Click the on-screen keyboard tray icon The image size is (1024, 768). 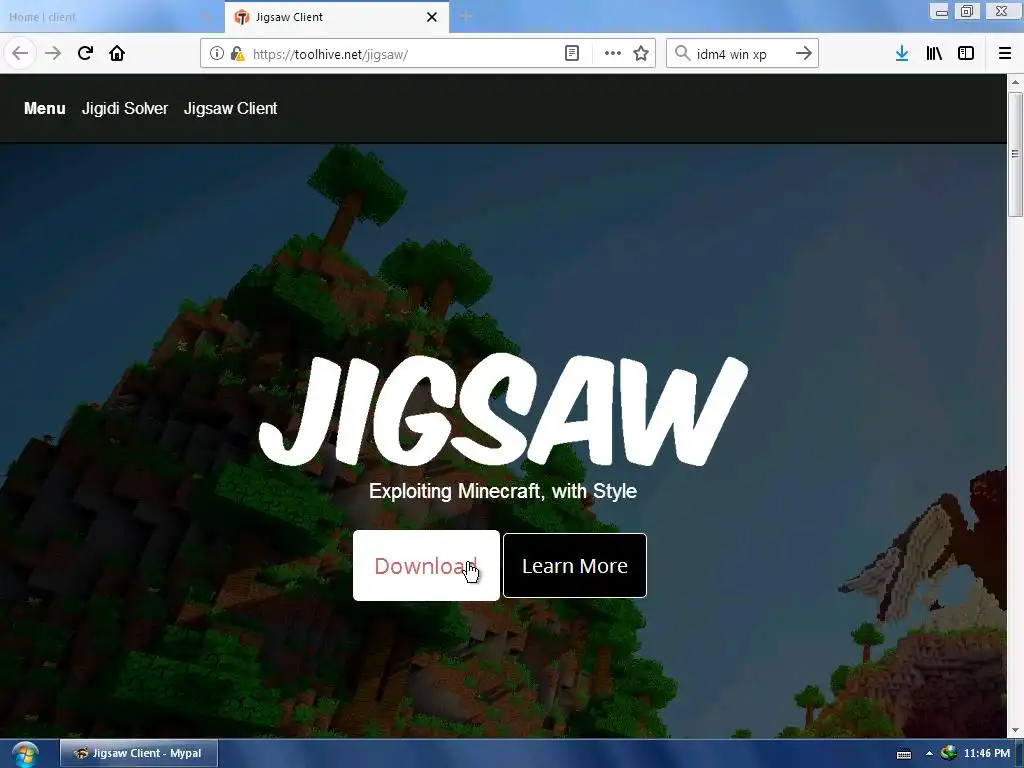point(904,754)
